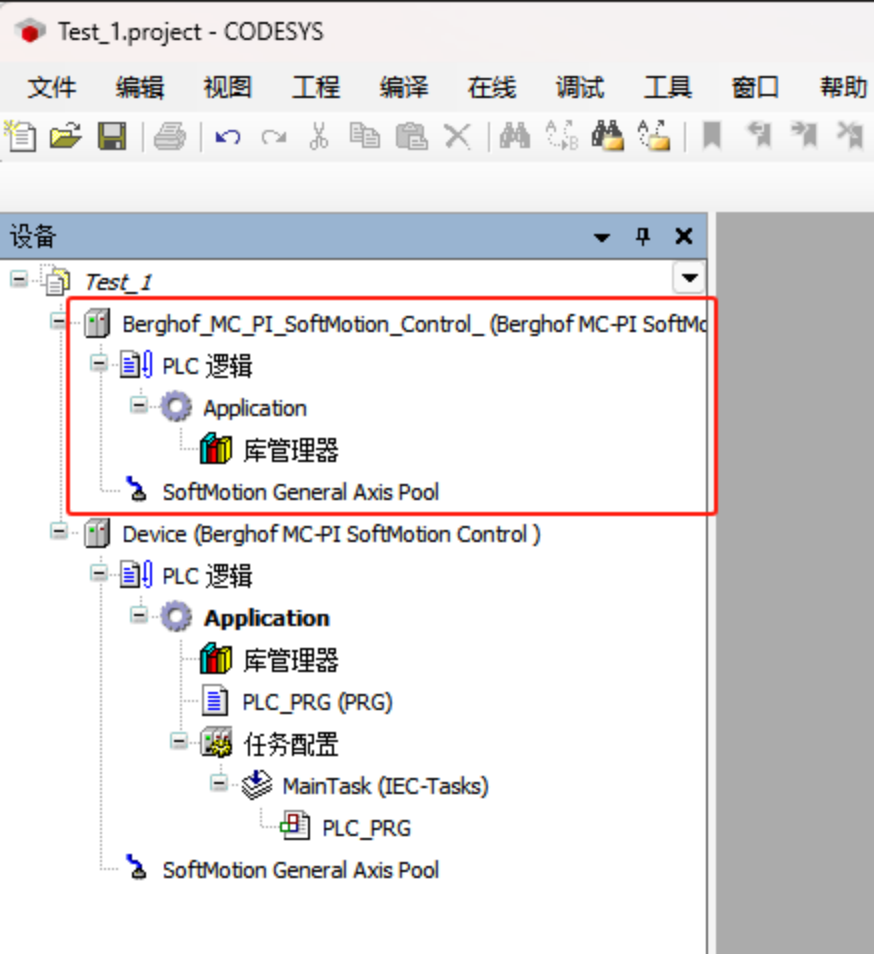Open the 视图 menu
This screenshot has height=954, width=874.
pos(227,87)
